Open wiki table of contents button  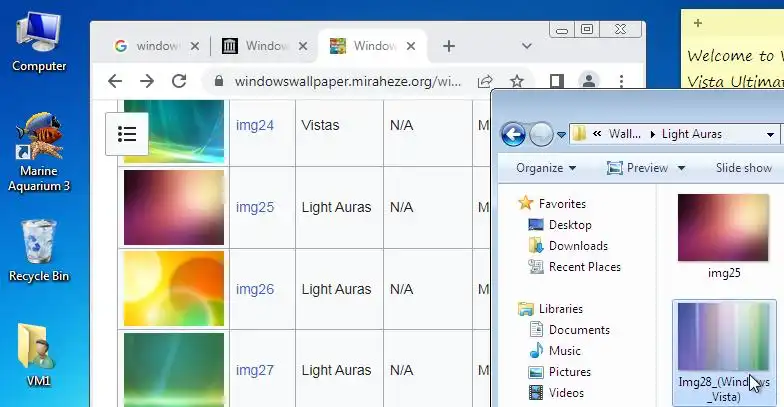(x=127, y=134)
